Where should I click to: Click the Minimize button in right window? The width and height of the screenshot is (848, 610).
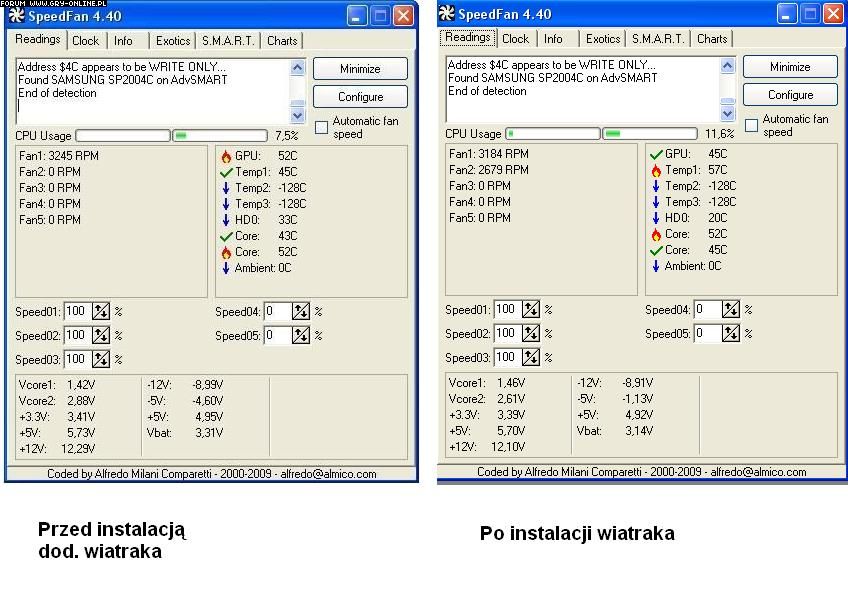click(x=790, y=67)
